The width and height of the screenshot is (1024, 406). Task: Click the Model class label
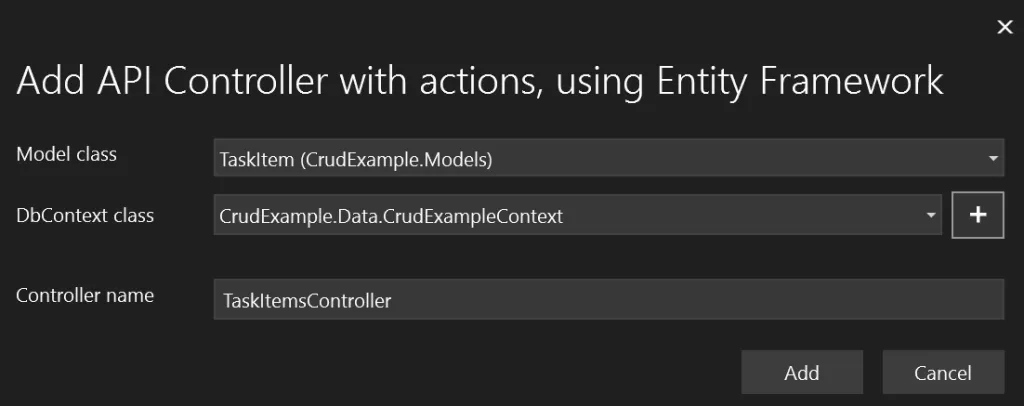[x=67, y=154]
